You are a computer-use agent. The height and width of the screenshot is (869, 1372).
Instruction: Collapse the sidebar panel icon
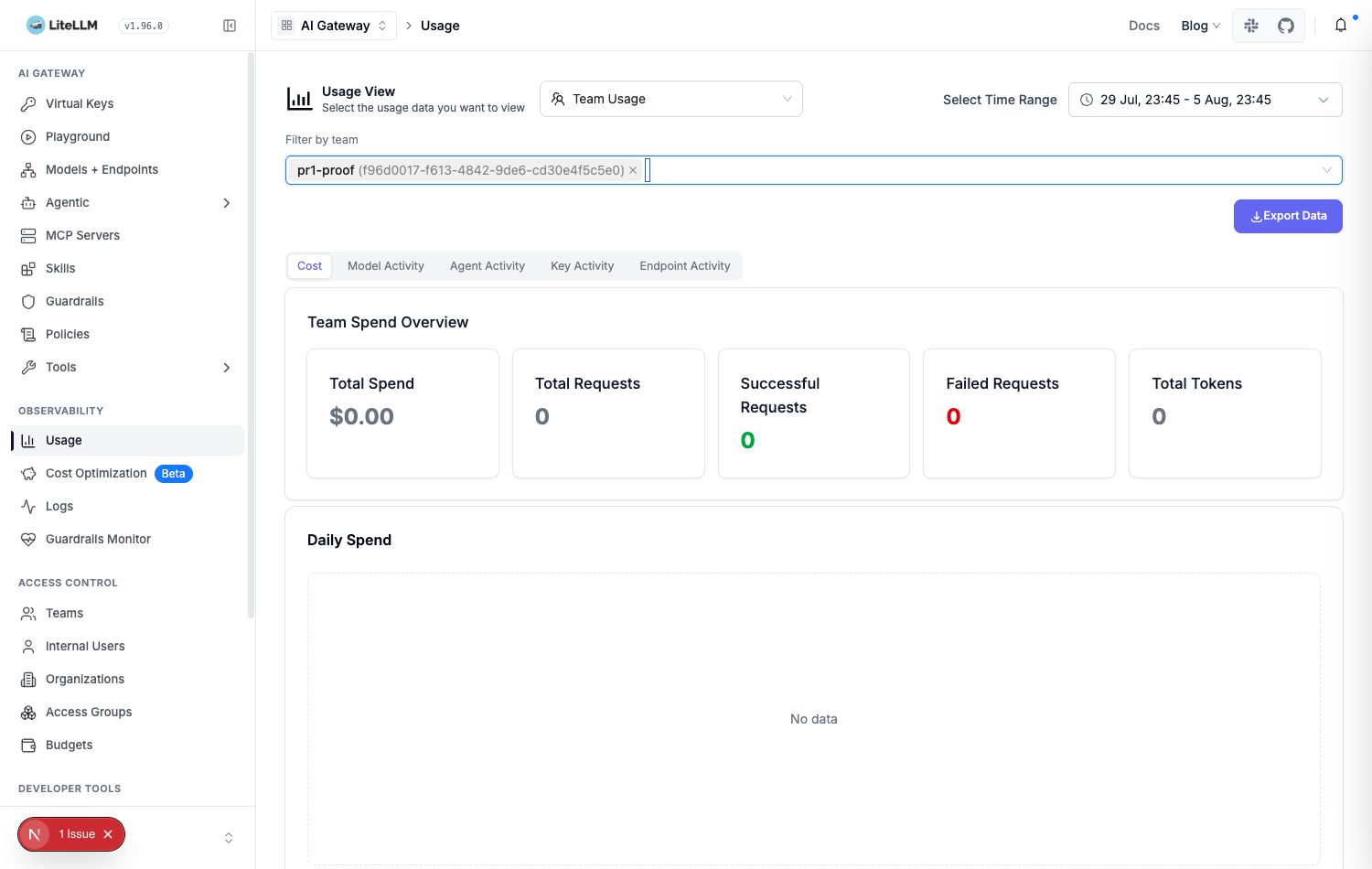point(230,26)
